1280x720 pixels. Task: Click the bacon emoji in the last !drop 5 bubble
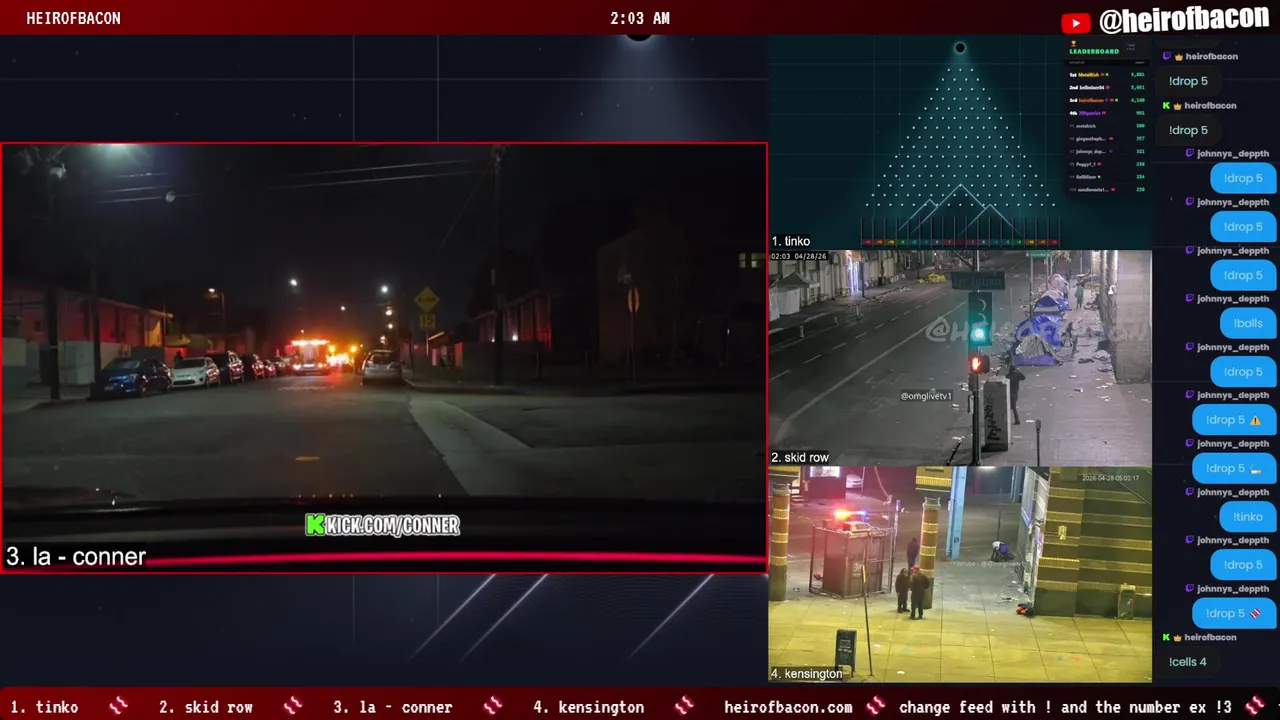coord(1256,613)
